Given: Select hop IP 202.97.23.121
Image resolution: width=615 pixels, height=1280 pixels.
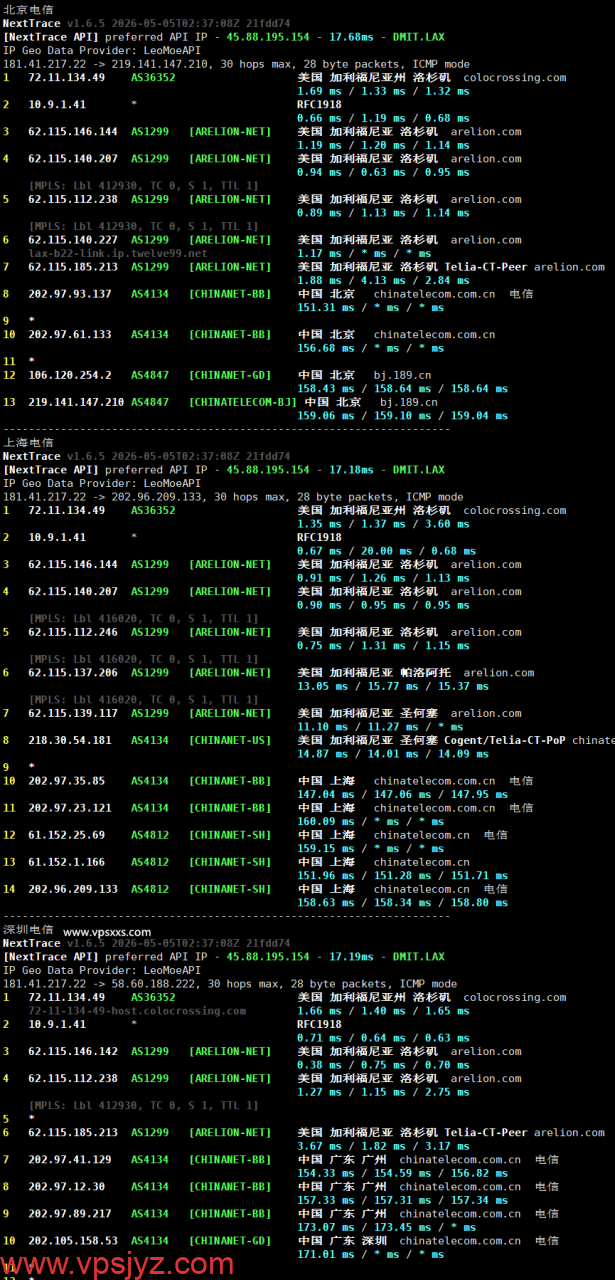Looking at the screenshot, I should pyautogui.click(x=69, y=808).
